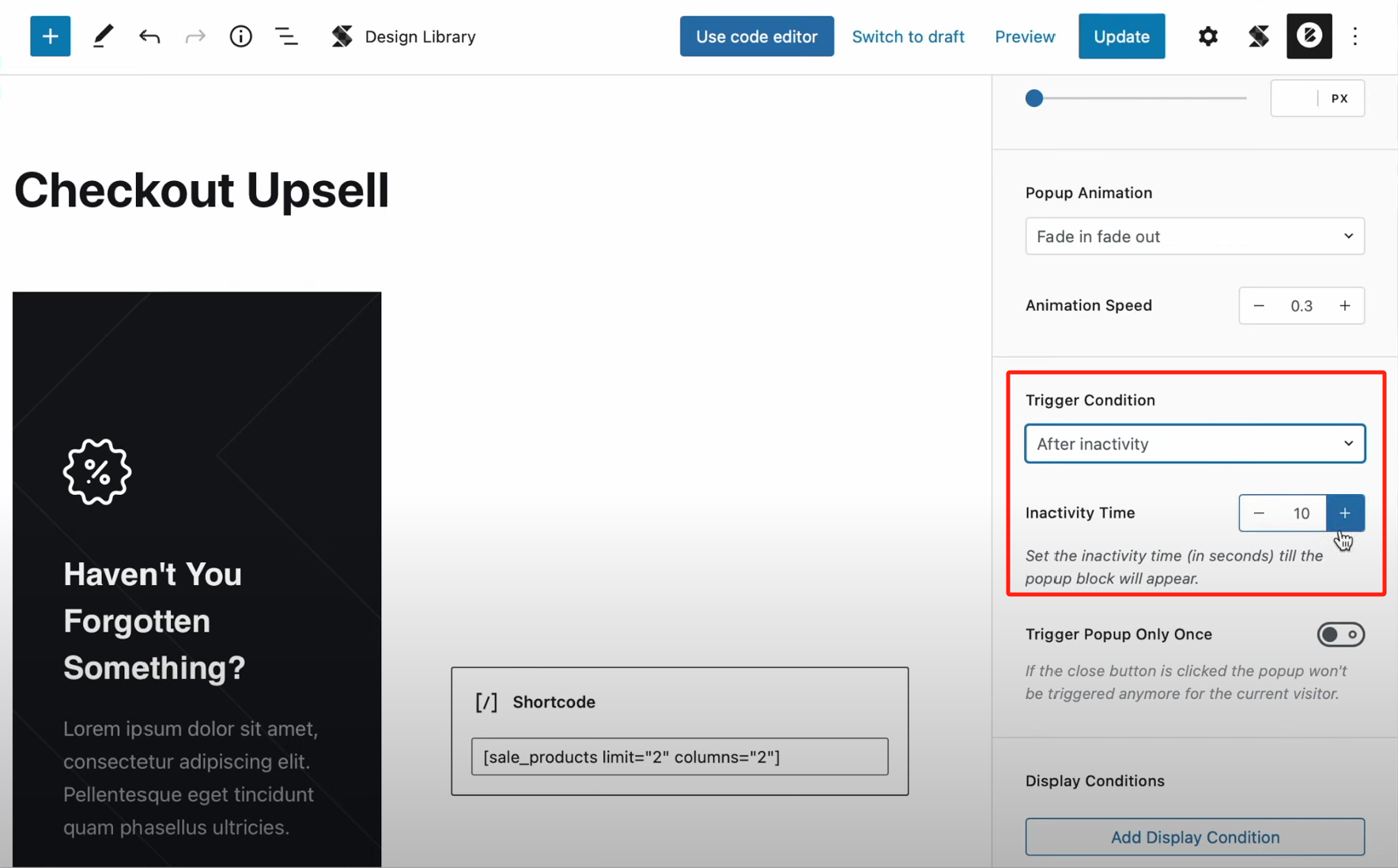Open the Trigger Condition dropdown

point(1194,443)
